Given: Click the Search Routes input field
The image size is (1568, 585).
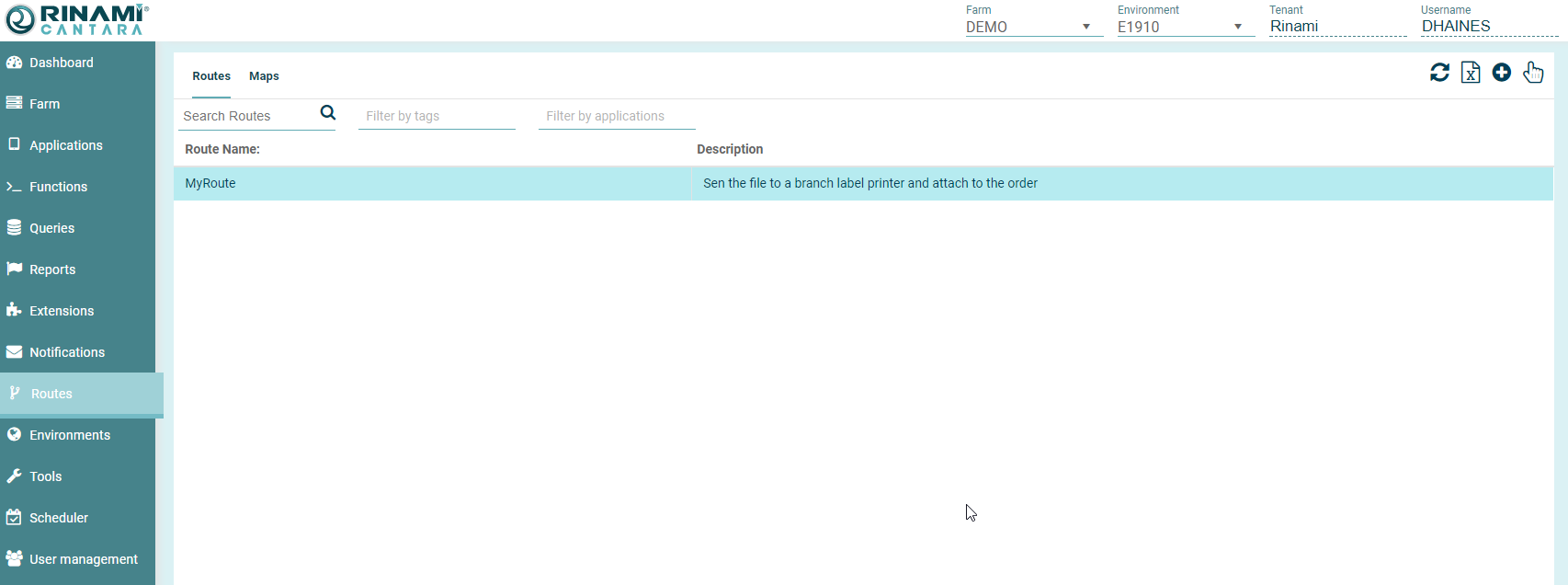Looking at the screenshot, I should pos(246,116).
